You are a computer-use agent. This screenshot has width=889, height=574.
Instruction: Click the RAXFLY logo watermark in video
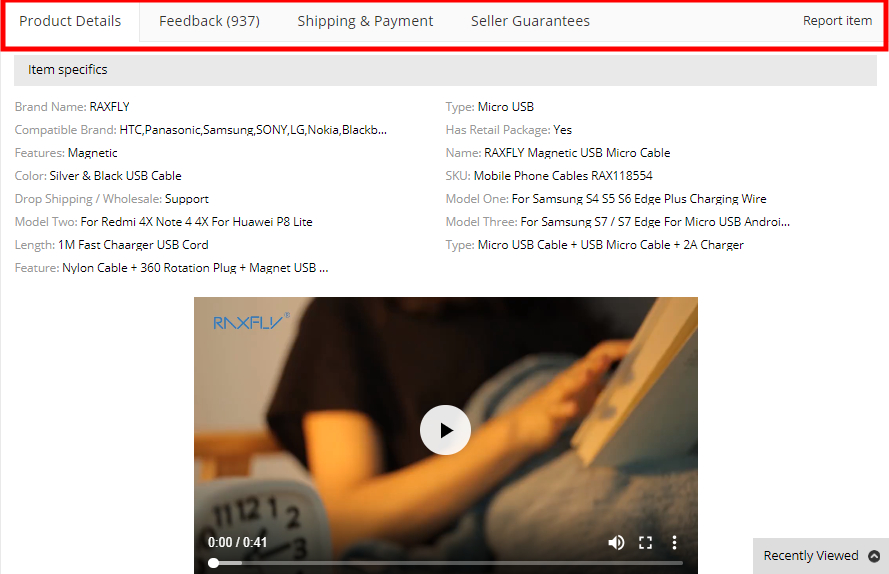tap(251, 322)
